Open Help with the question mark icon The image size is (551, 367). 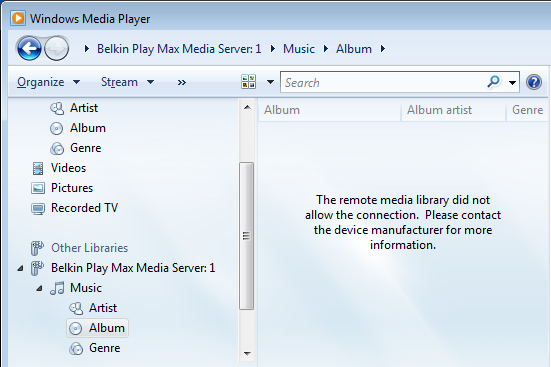[x=534, y=82]
